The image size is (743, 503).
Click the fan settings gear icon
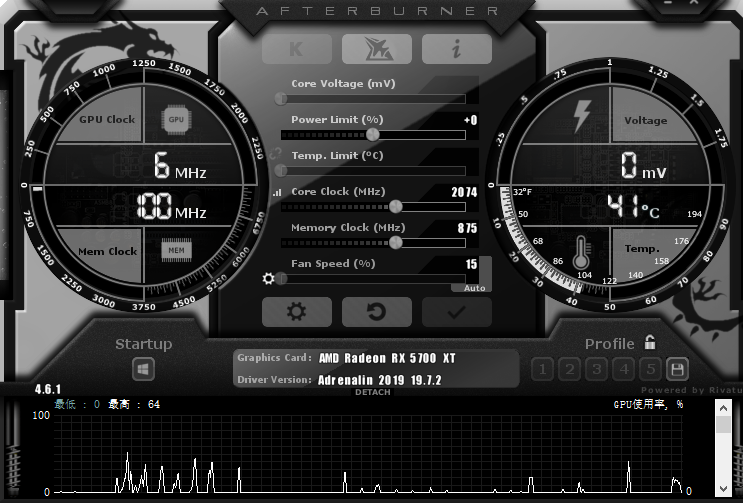tap(269, 278)
